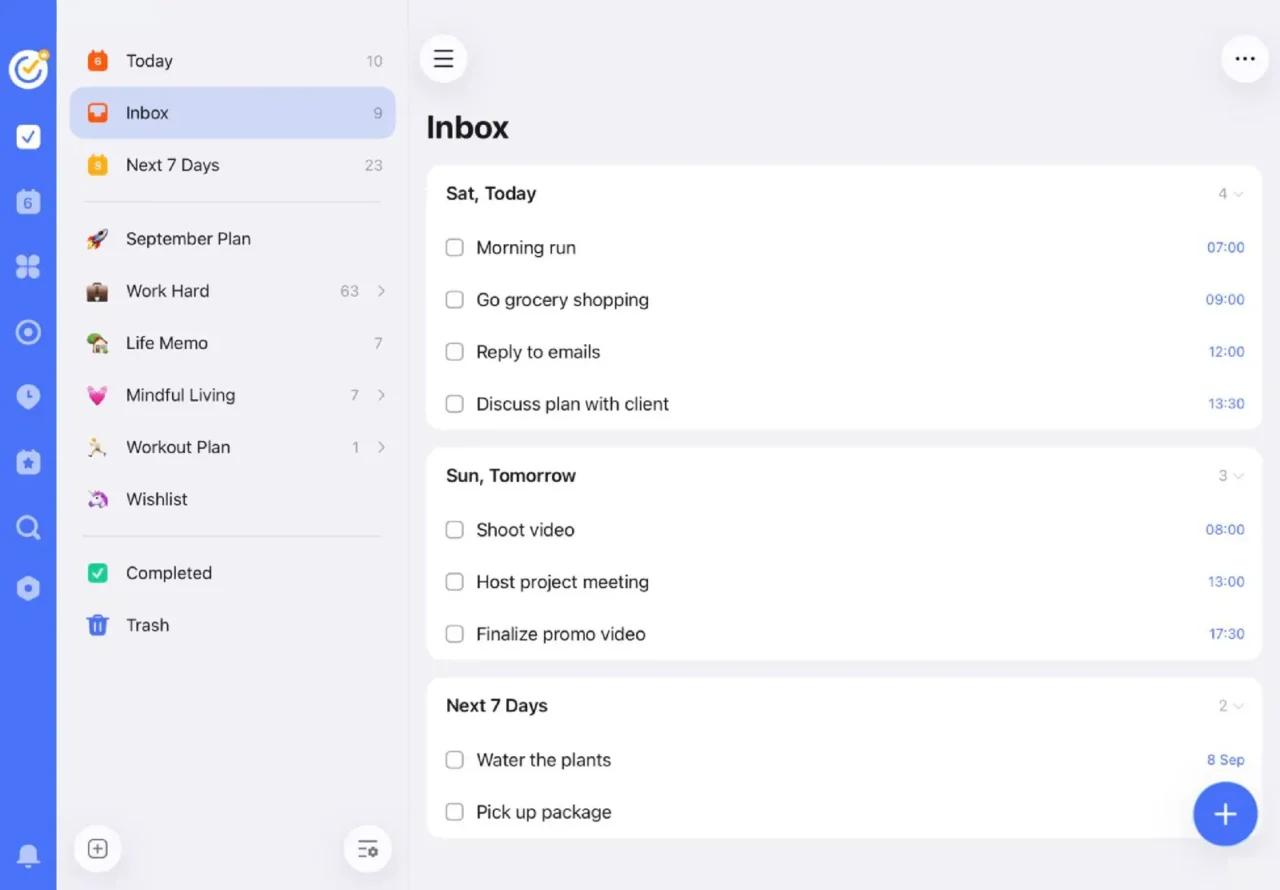Open the hexagon Settings icon

pos(28,589)
